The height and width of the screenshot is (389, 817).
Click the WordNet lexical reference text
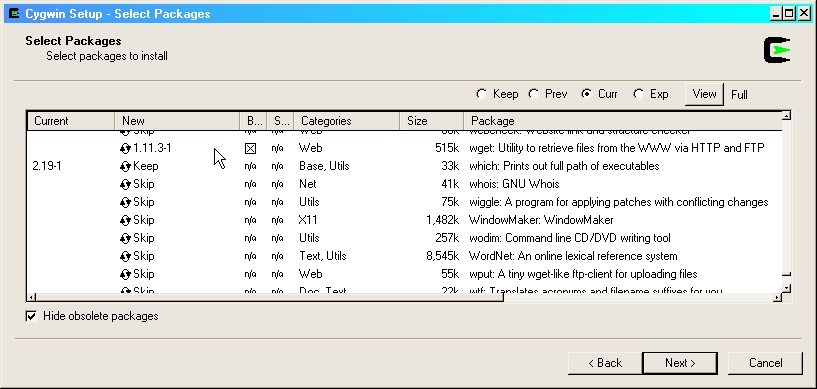click(x=573, y=256)
